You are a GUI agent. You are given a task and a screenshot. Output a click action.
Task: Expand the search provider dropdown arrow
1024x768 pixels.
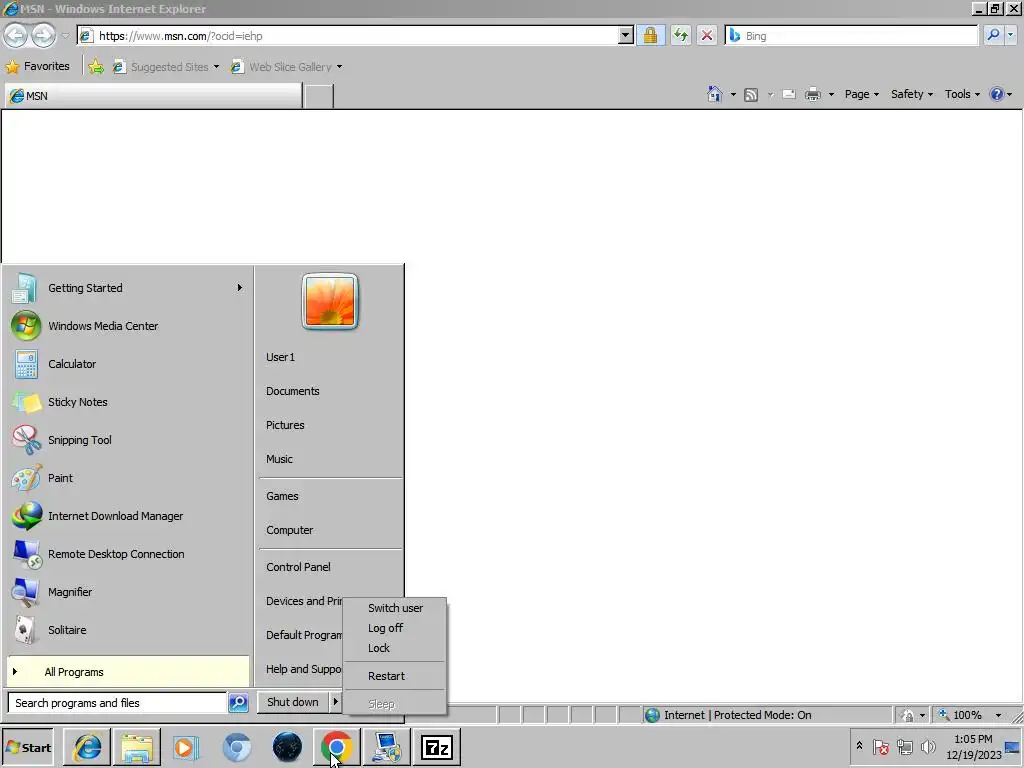pos(1011,35)
